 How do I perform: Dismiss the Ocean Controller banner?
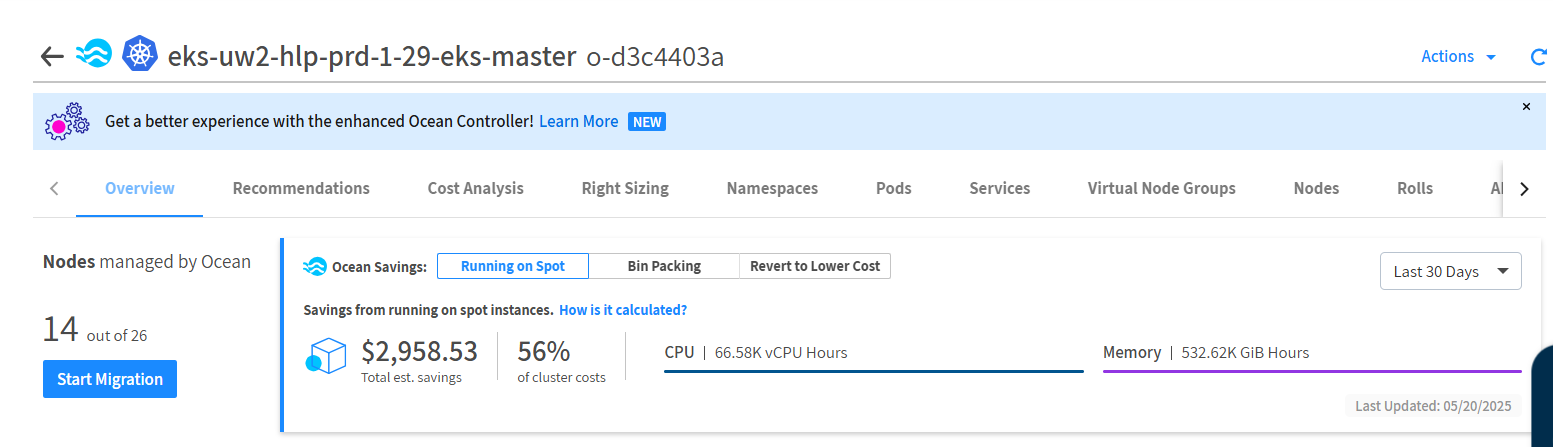point(1526,106)
